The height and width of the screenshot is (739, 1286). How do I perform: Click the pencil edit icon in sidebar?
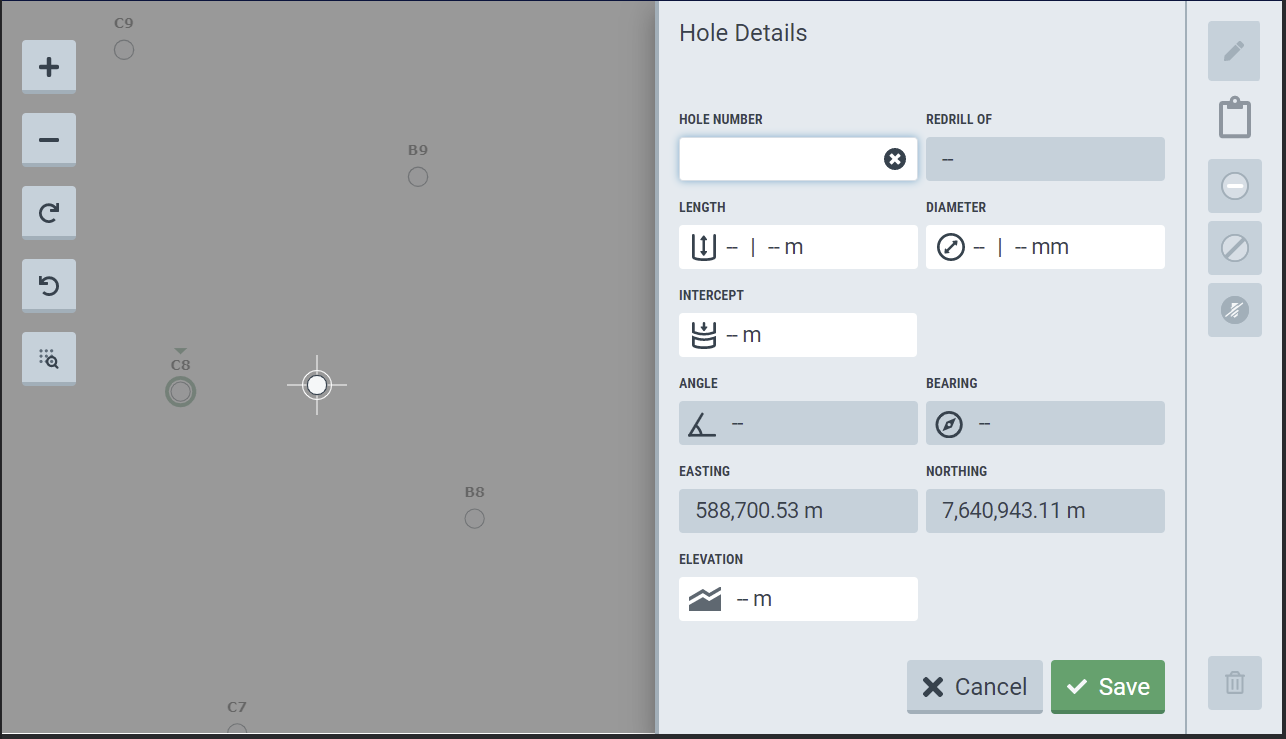1234,51
